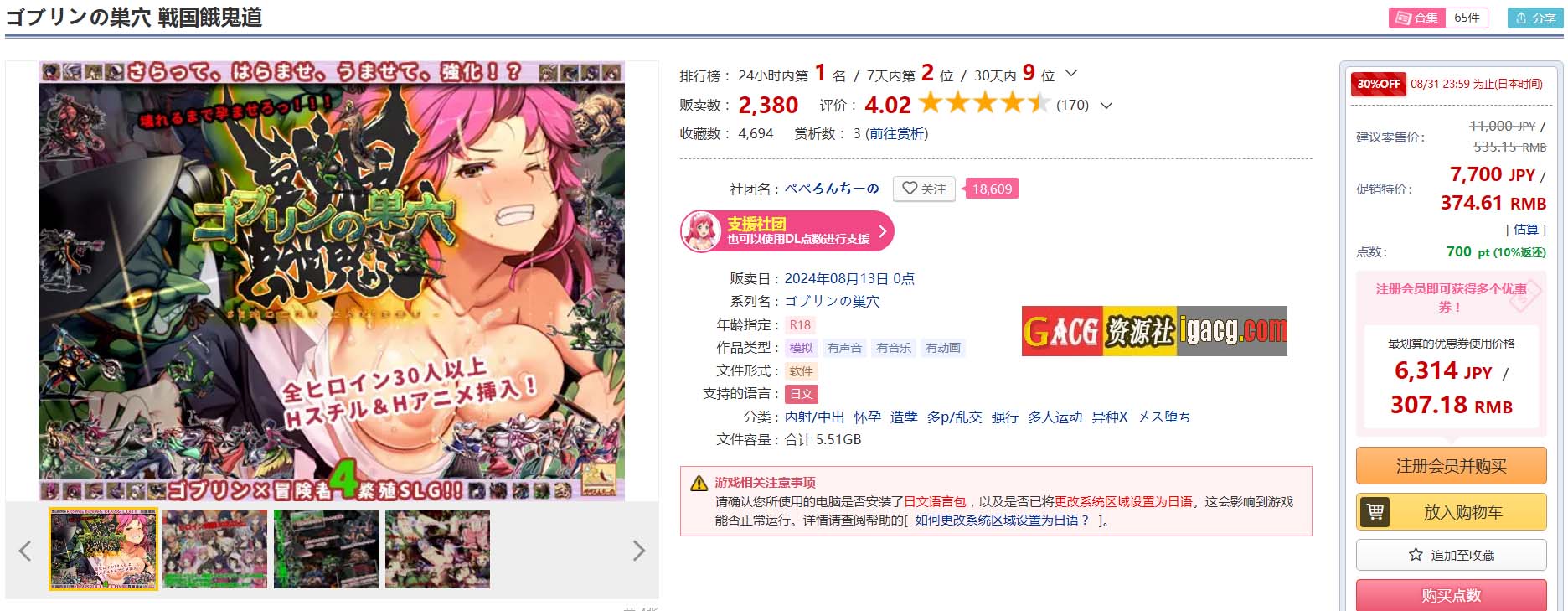Image resolution: width=1568 pixels, height=611 pixels.
Task: Expand the ranking details chevron
Action: pyautogui.click(x=1070, y=74)
